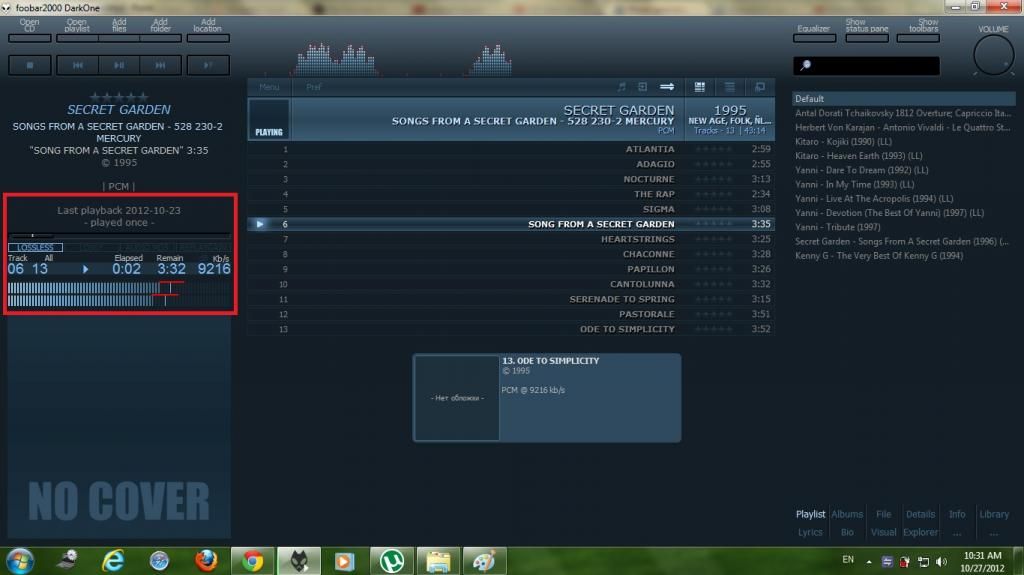Open Yanni - In My Time playlist
1024x575 pixels.
point(854,184)
